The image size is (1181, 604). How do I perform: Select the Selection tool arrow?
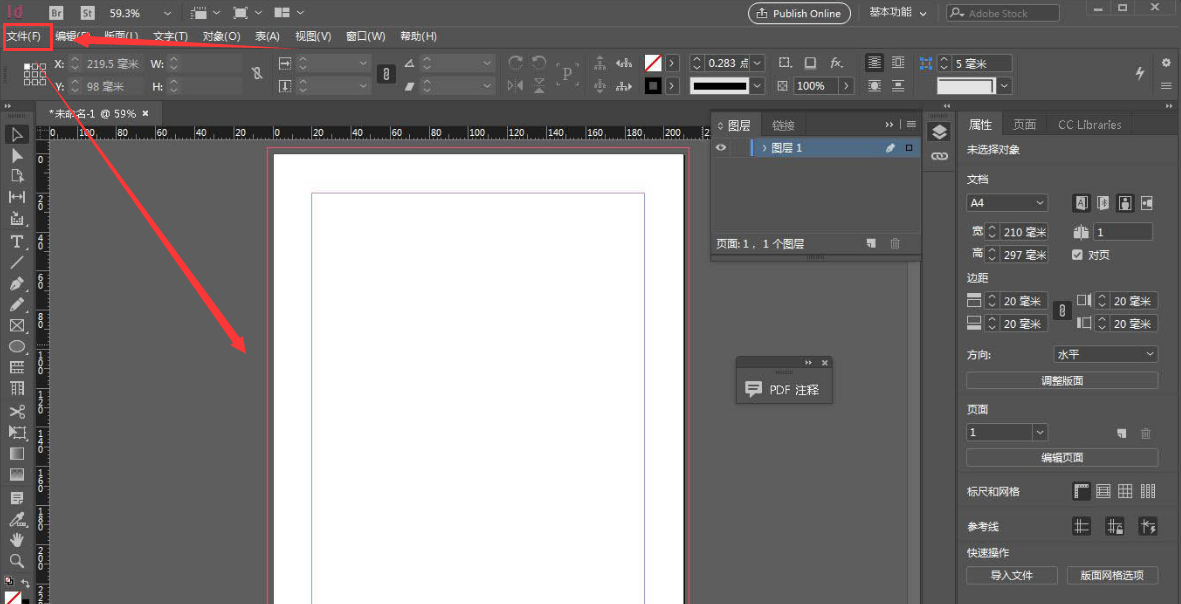[17, 135]
